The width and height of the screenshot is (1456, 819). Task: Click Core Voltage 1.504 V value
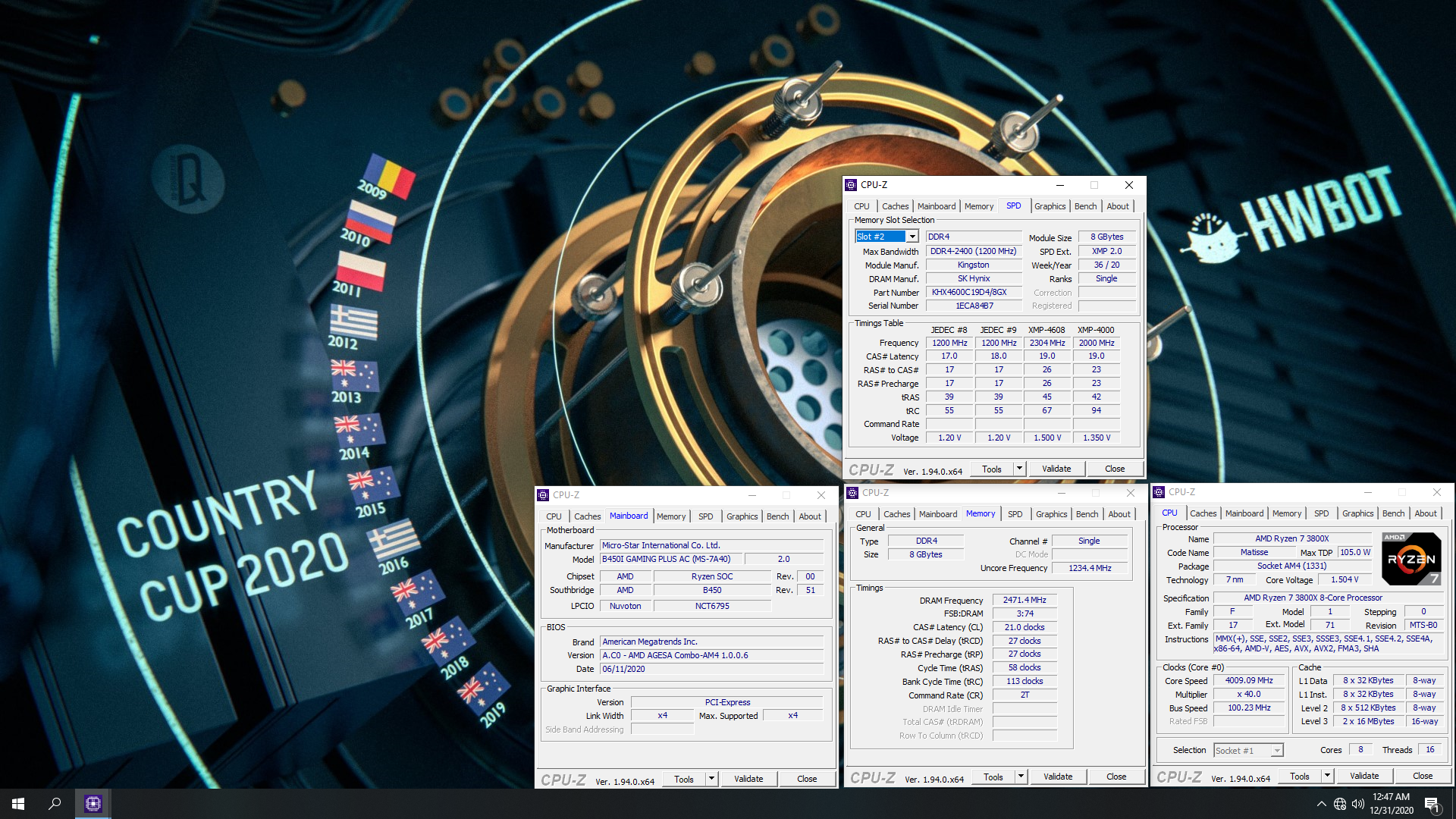1344,580
